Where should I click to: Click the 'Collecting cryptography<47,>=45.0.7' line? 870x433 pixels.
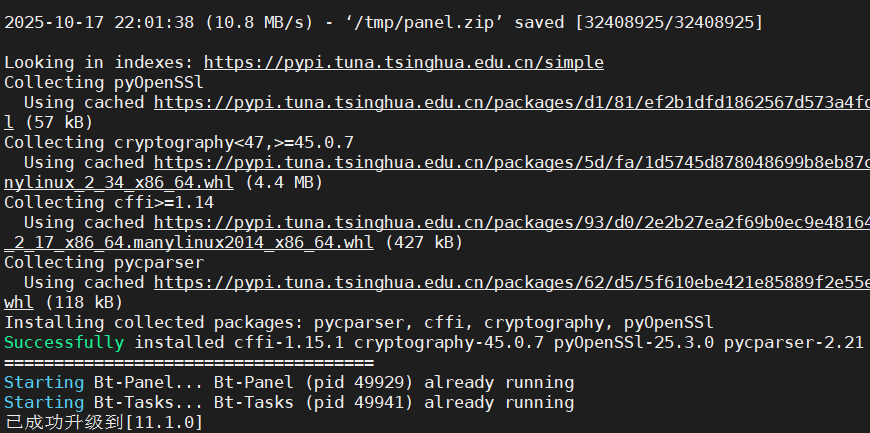click(x=179, y=142)
